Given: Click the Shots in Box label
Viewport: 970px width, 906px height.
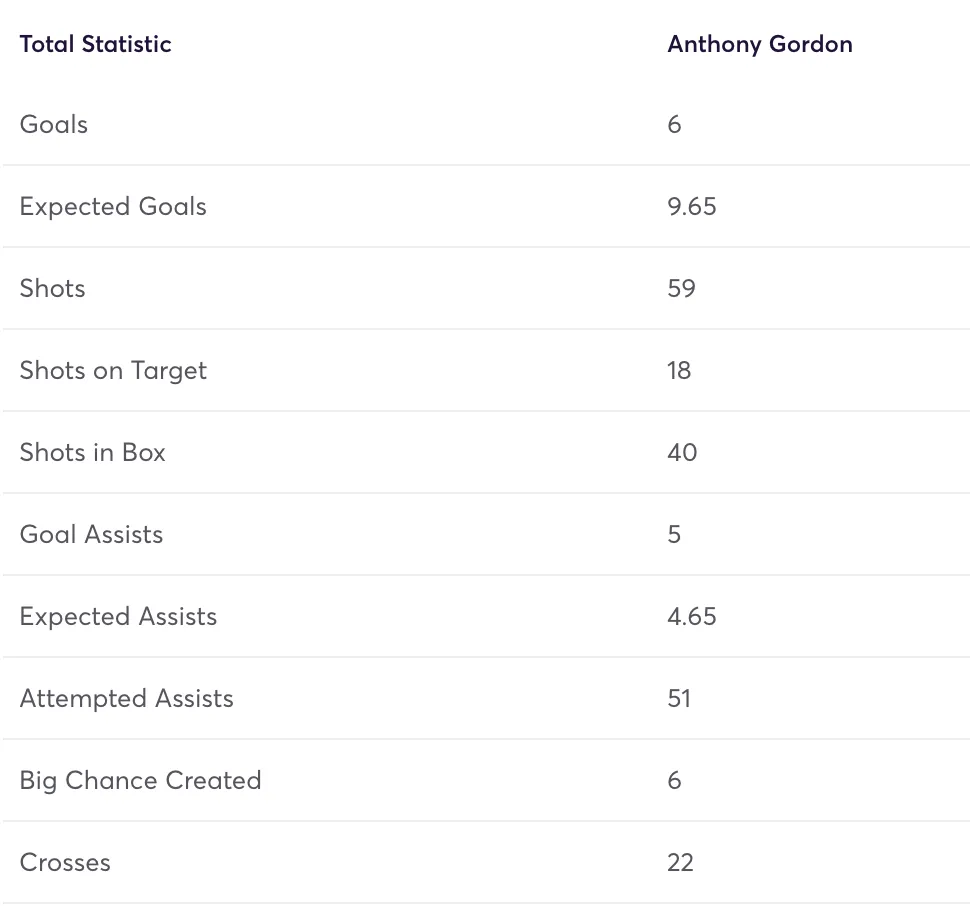Looking at the screenshot, I should (x=93, y=453).
